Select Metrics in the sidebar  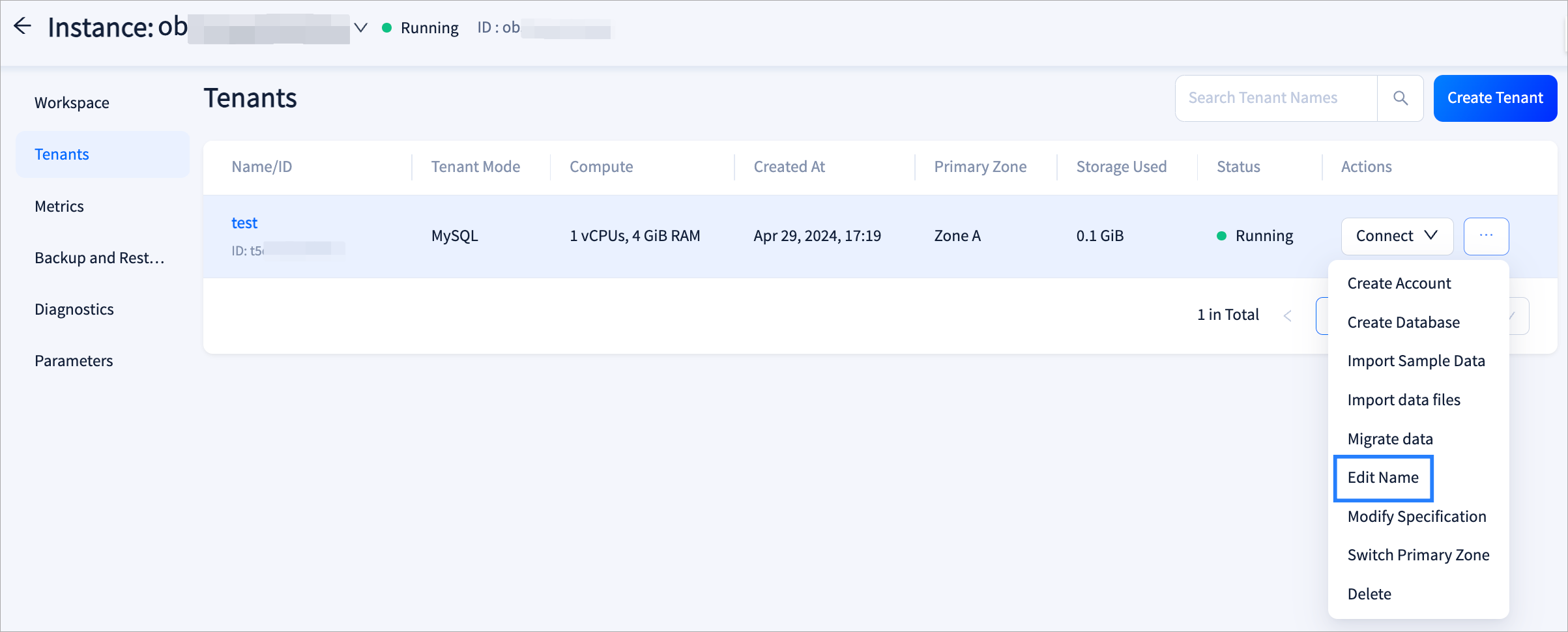tap(59, 207)
